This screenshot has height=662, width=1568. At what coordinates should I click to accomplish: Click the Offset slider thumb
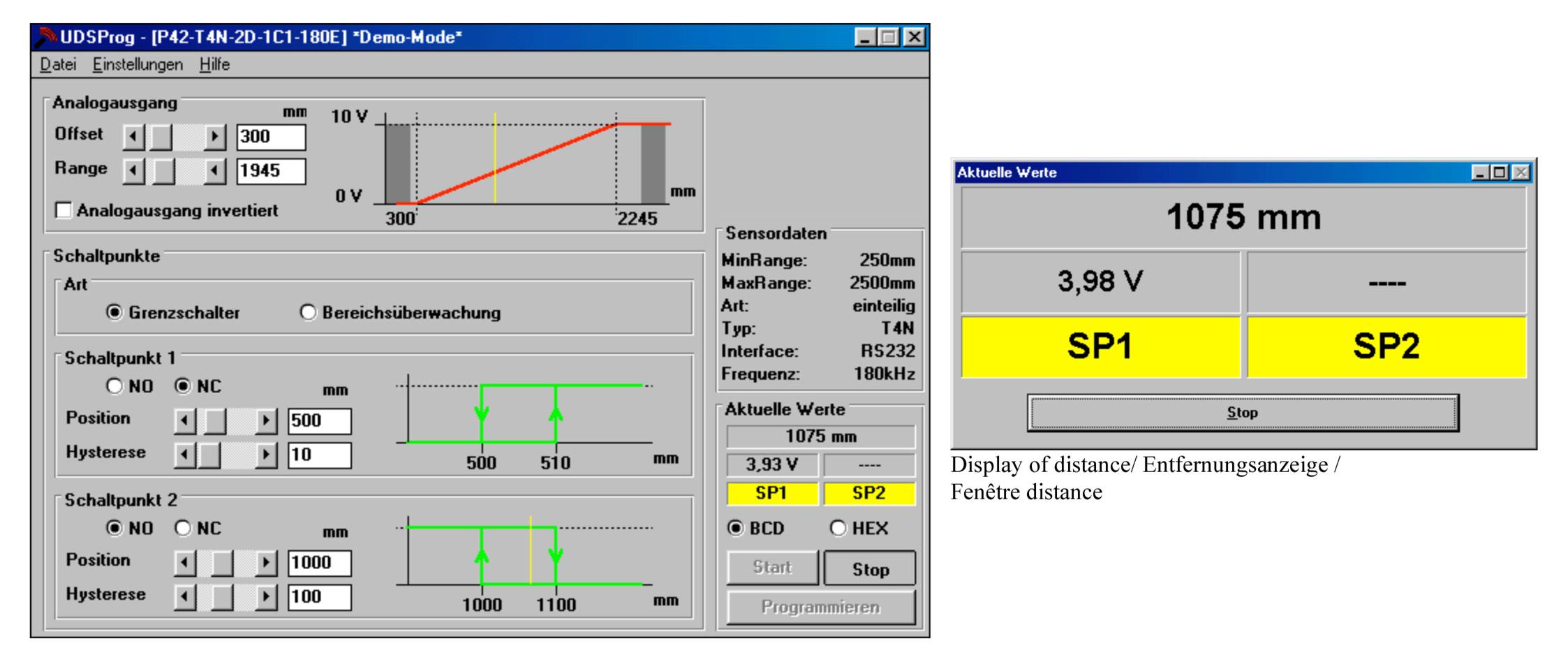161,137
